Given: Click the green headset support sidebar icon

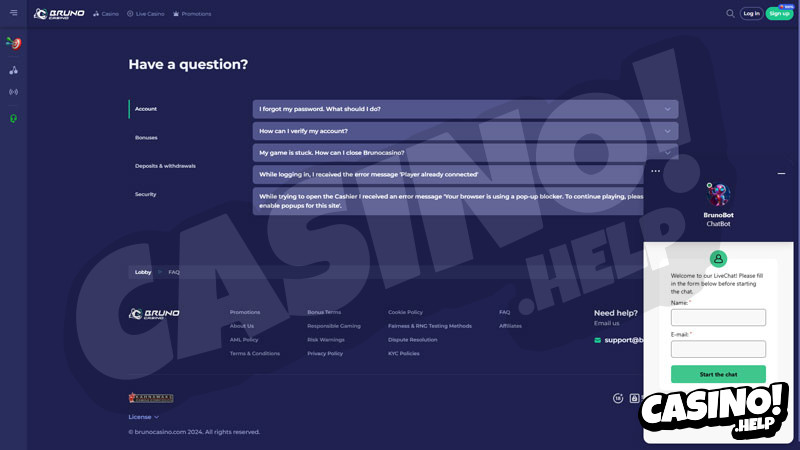Looking at the screenshot, I should pyautogui.click(x=14, y=118).
